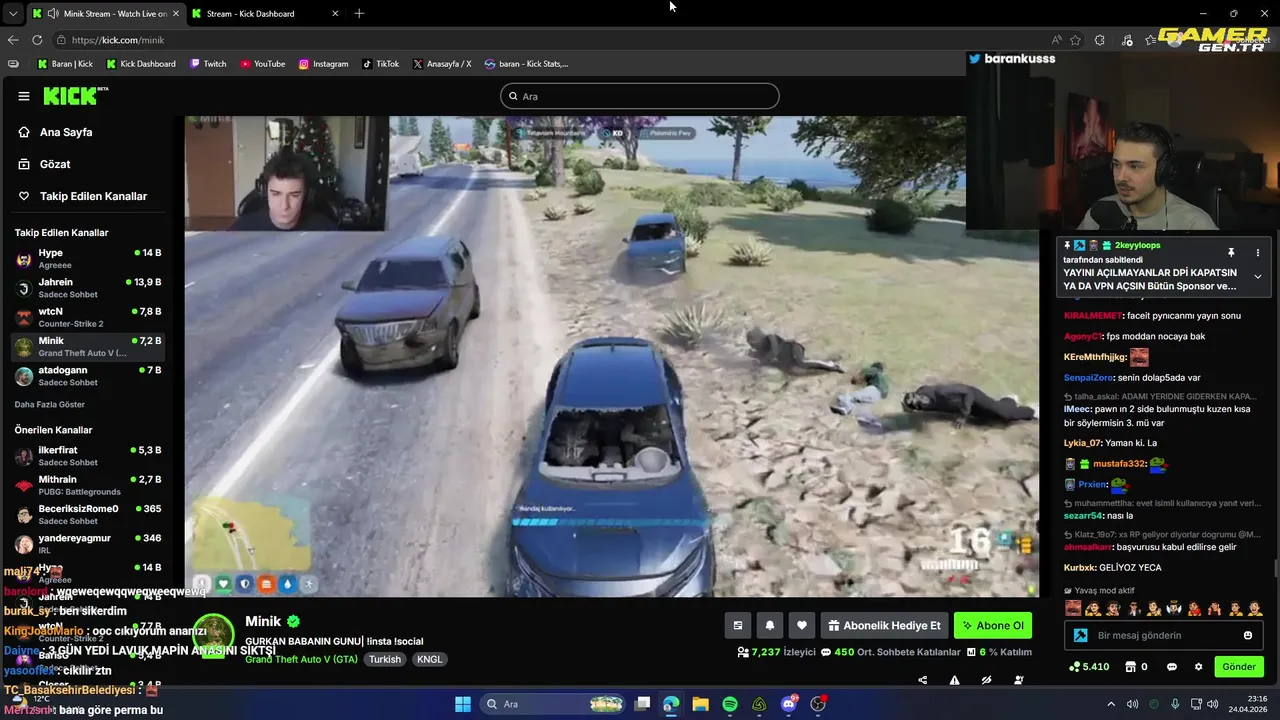Open the Mithrain recommended channel
The height and width of the screenshot is (720, 1280).
[x=88, y=485]
